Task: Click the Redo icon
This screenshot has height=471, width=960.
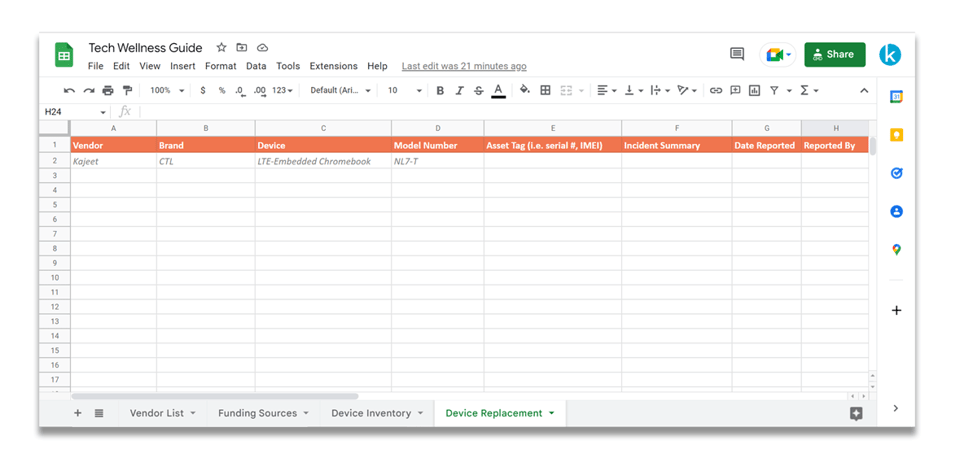Action: point(89,91)
